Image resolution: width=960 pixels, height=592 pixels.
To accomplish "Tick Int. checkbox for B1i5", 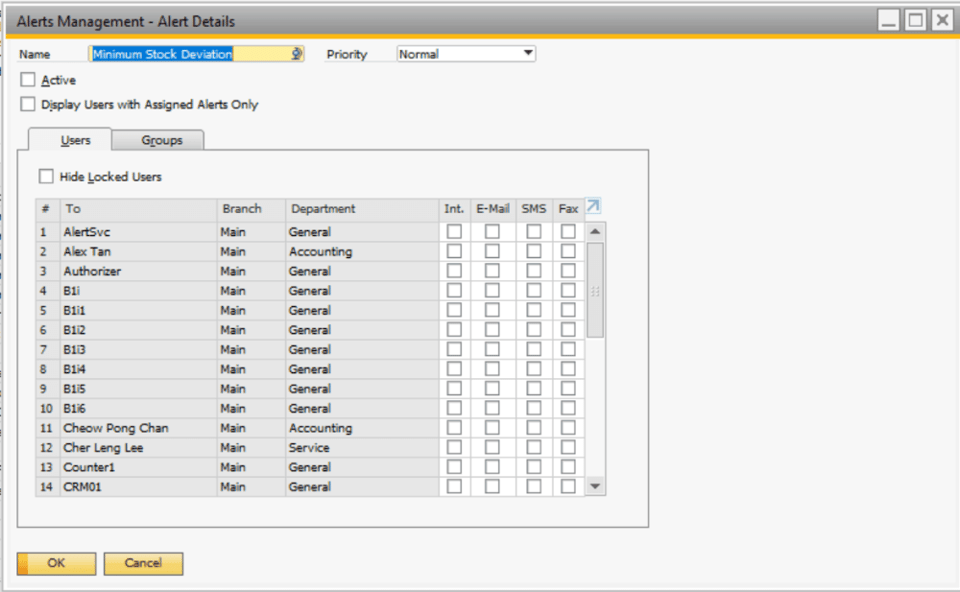I will pos(454,388).
